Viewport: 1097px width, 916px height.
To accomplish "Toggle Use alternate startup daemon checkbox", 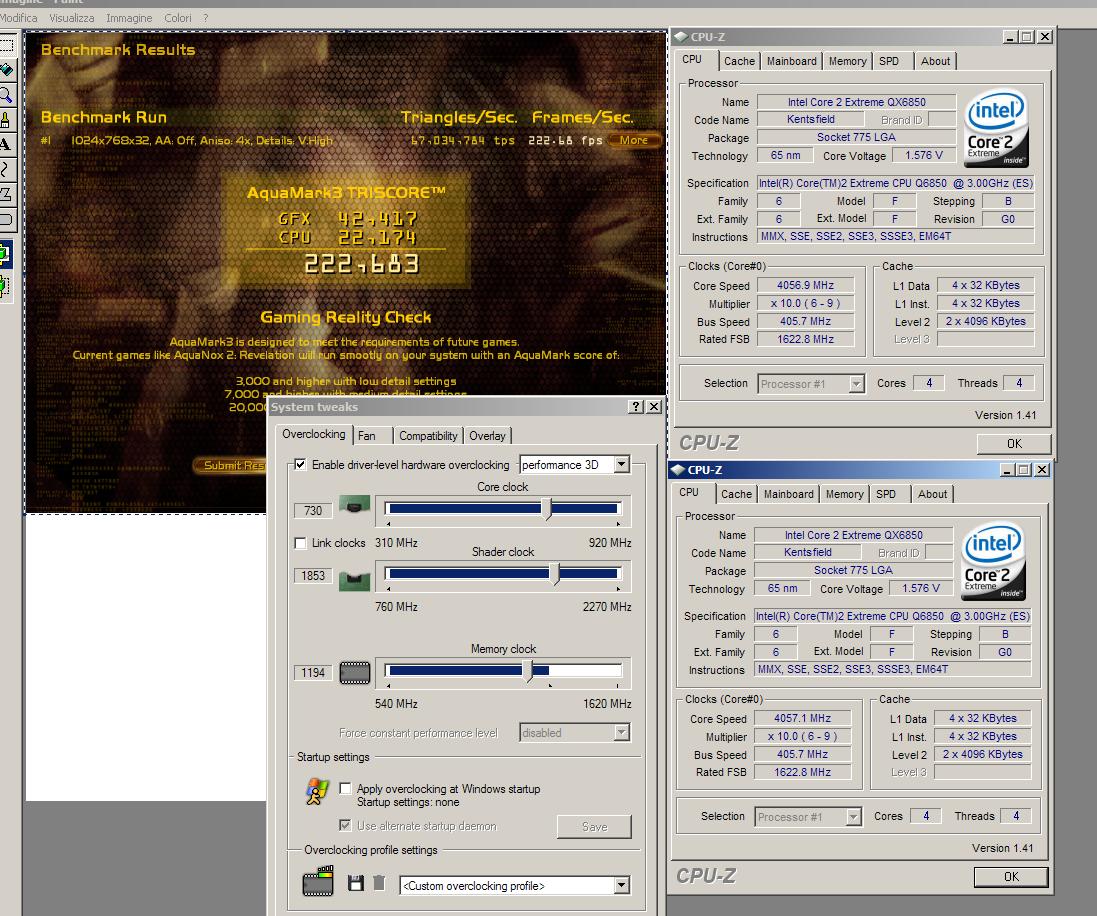I will click(x=345, y=826).
